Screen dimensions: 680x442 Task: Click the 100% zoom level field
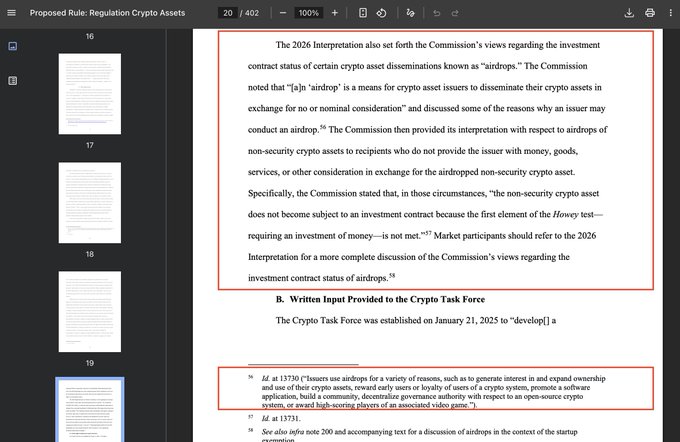tap(308, 13)
